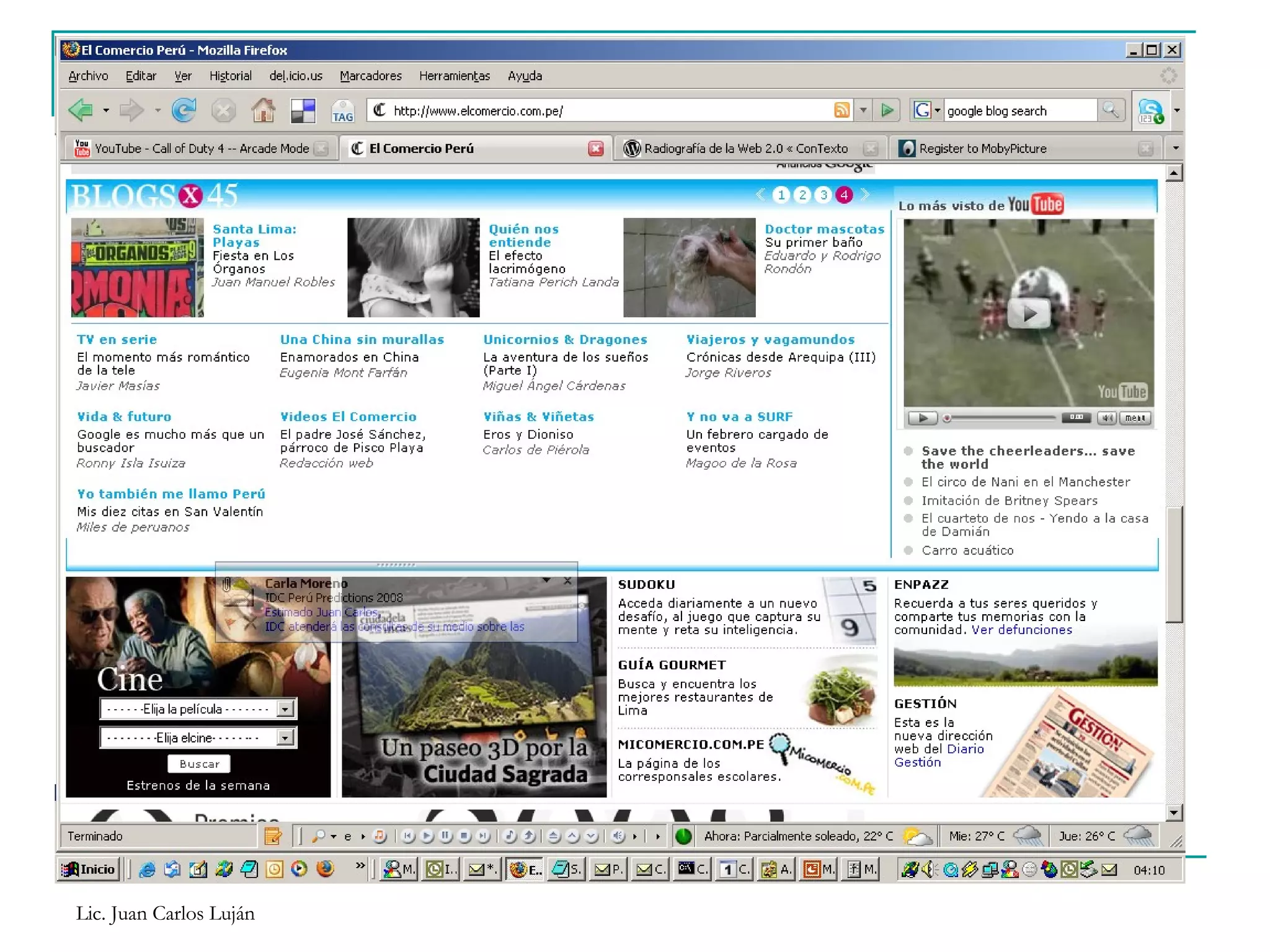Open the Marcadores menu
Screen dimensions: 1270x952
(x=370, y=76)
